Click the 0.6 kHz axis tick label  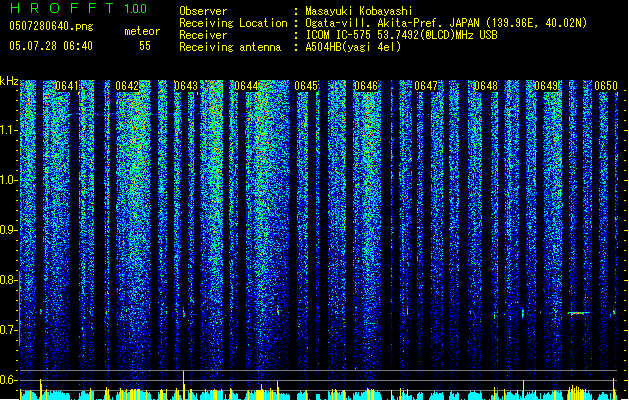click(9, 380)
